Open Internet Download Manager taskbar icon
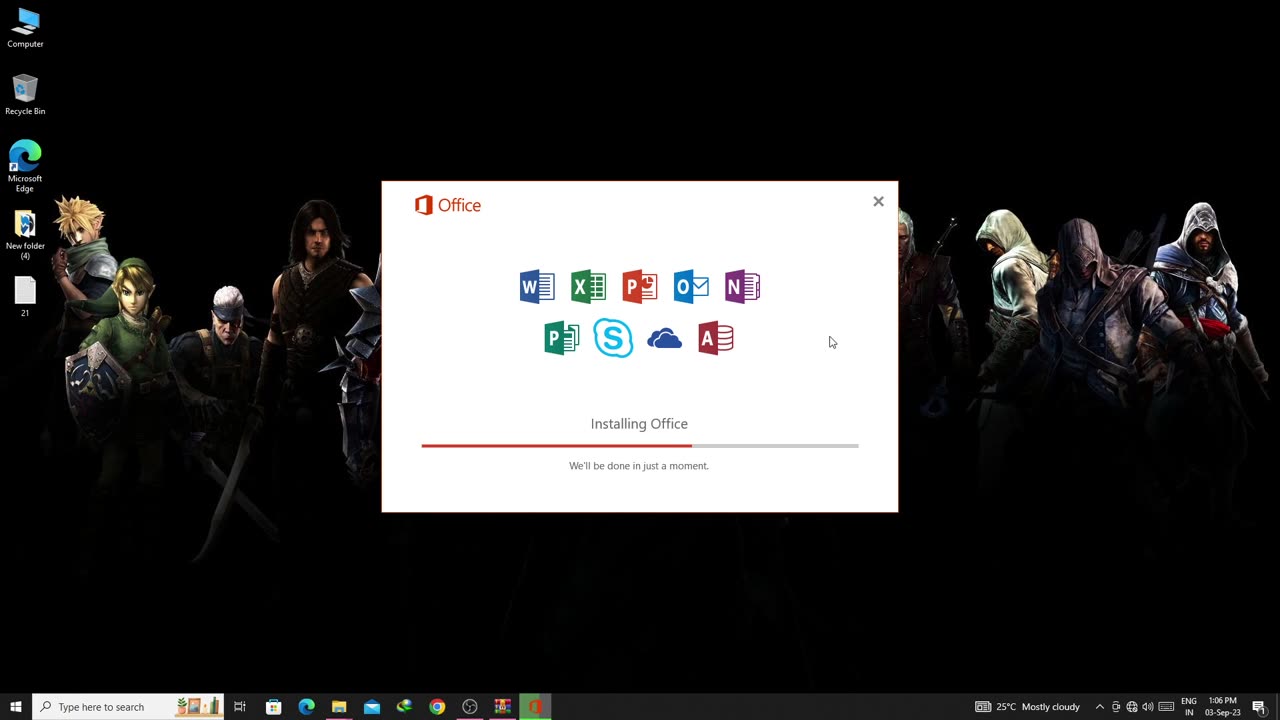The width and height of the screenshot is (1280, 720). [x=404, y=707]
